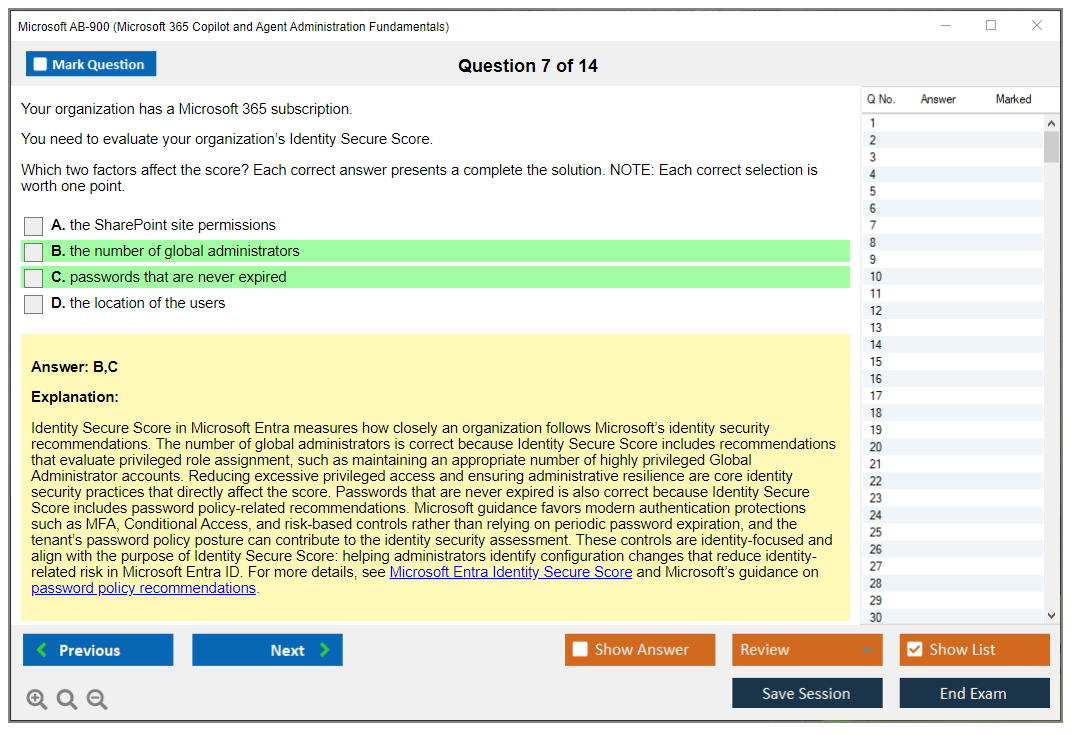
Task: Select question 27 in the list
Action: point(952,566)
